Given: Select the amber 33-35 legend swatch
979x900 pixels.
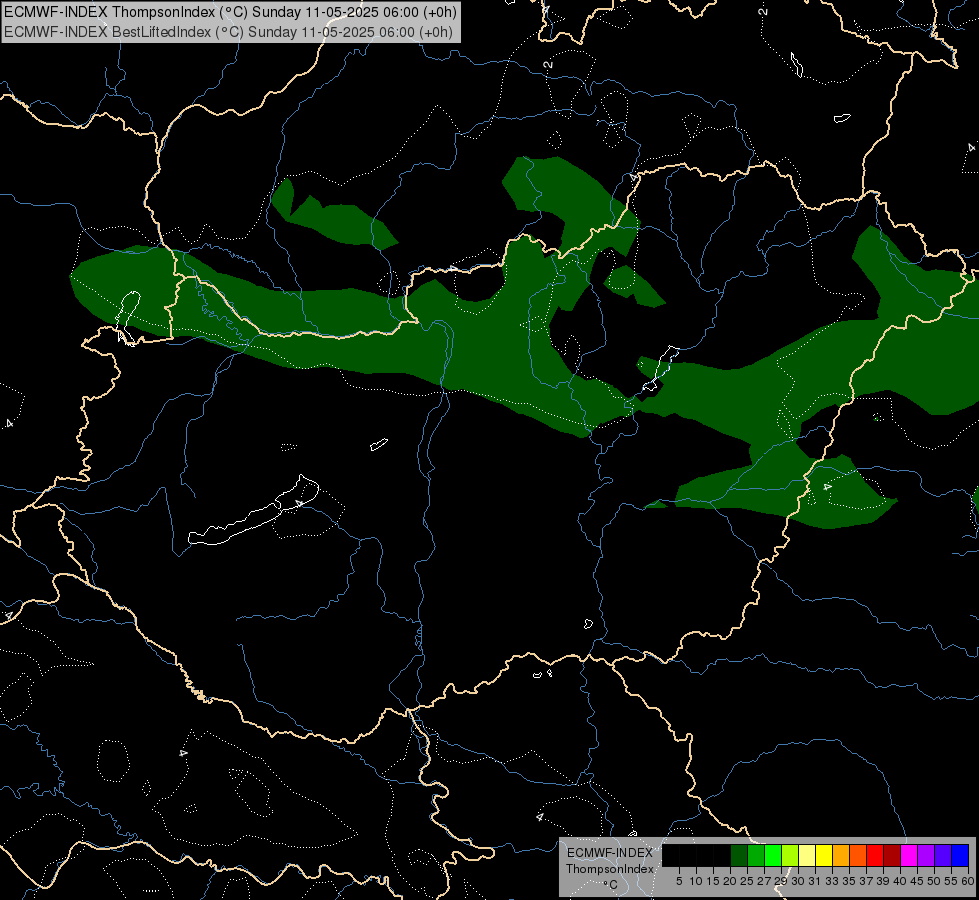Looking at the screenshot, I should pyautogui.click(x=841, y=856).
